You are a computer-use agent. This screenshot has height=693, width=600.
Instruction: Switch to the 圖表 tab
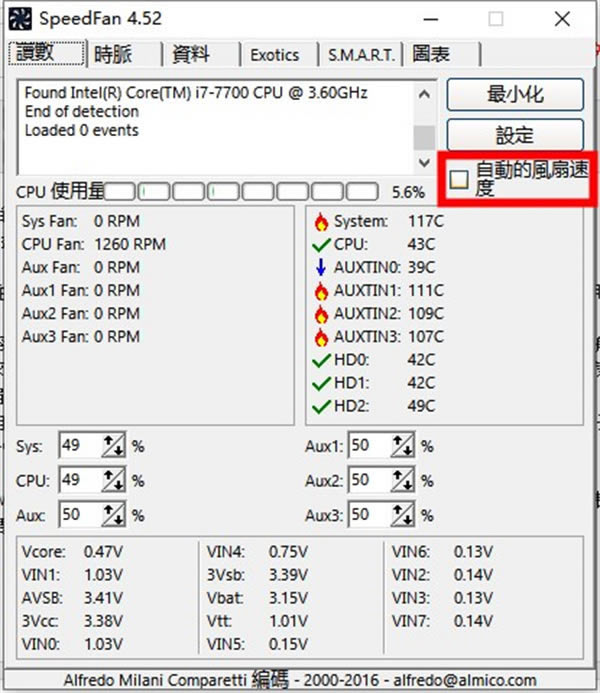pyautogui.click(x=442, y=55)
